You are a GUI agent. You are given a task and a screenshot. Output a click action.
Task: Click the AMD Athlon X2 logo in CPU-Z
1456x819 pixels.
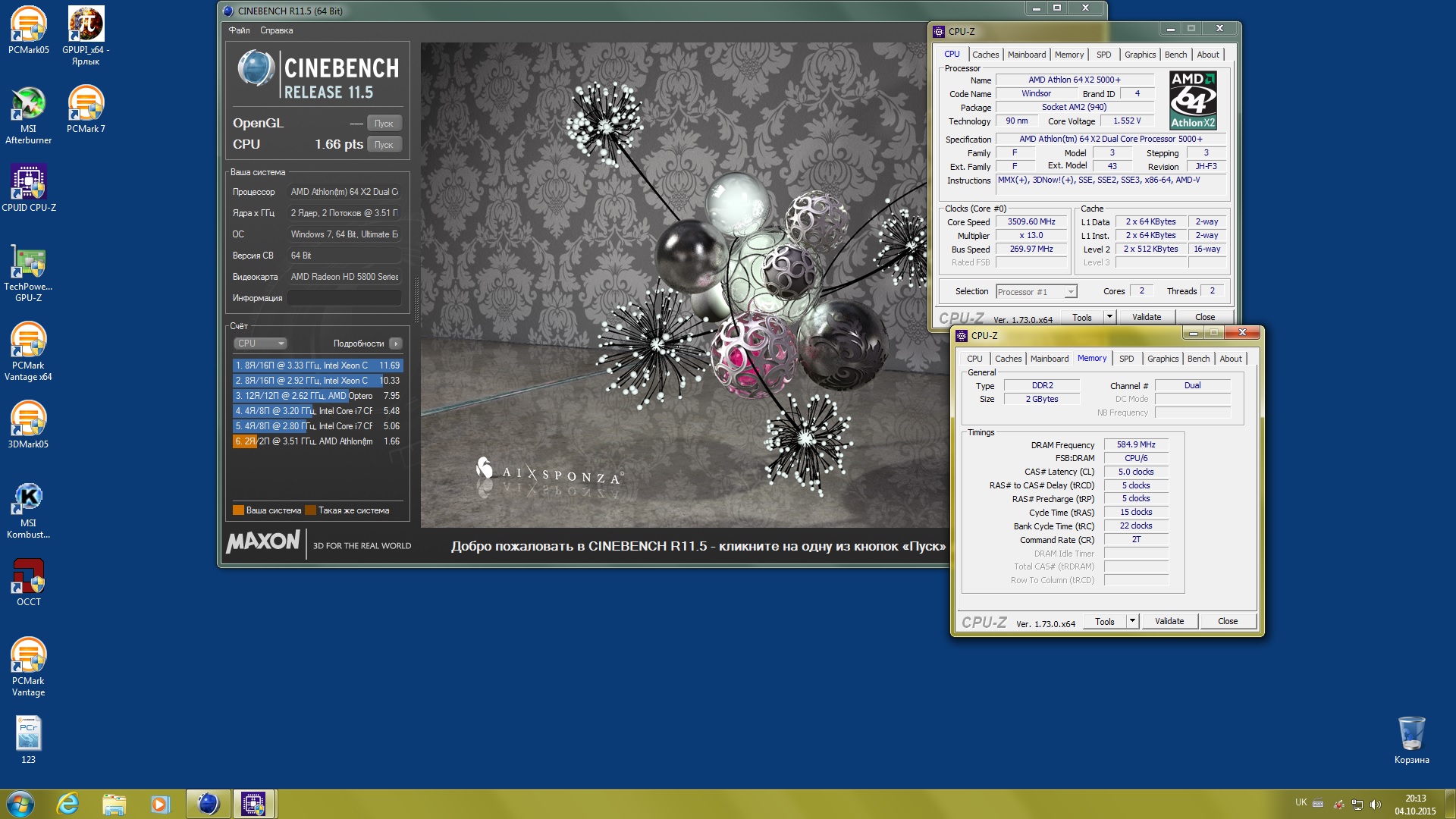(1193, 100)
